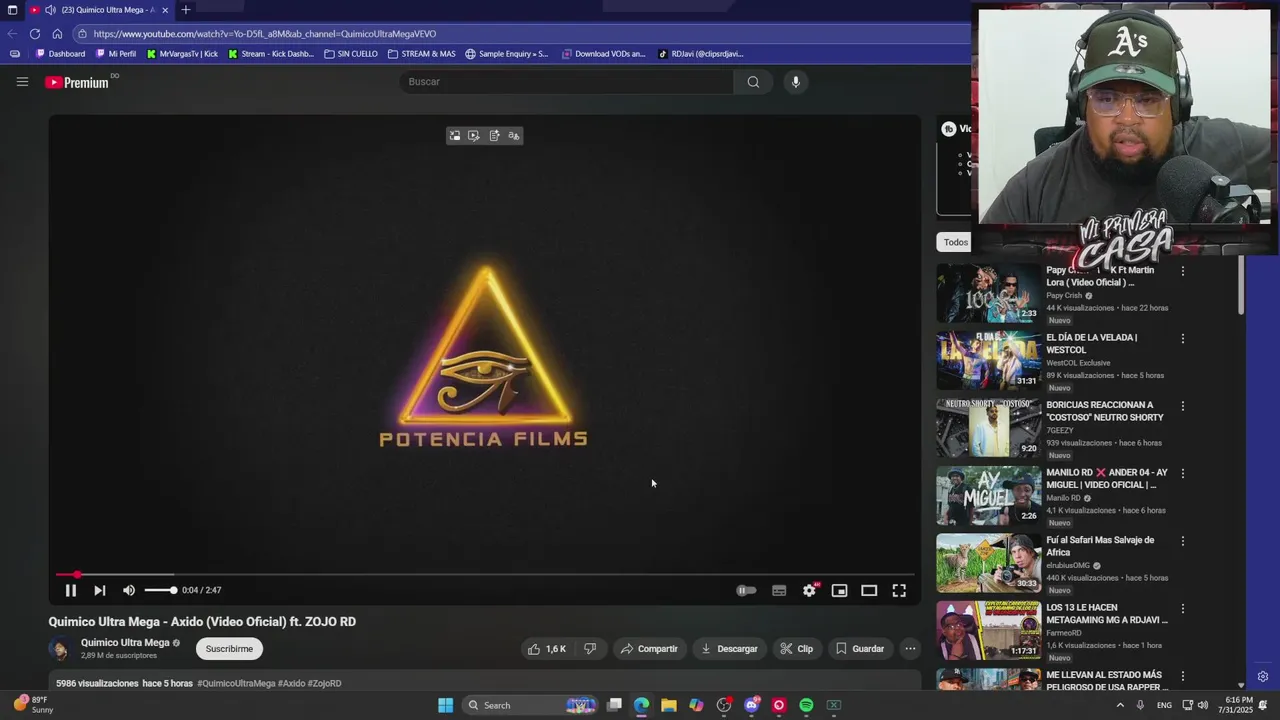Open more actions ellipsis under the video
This screenshot has height=720, width=1280.
tap(910, 649)
